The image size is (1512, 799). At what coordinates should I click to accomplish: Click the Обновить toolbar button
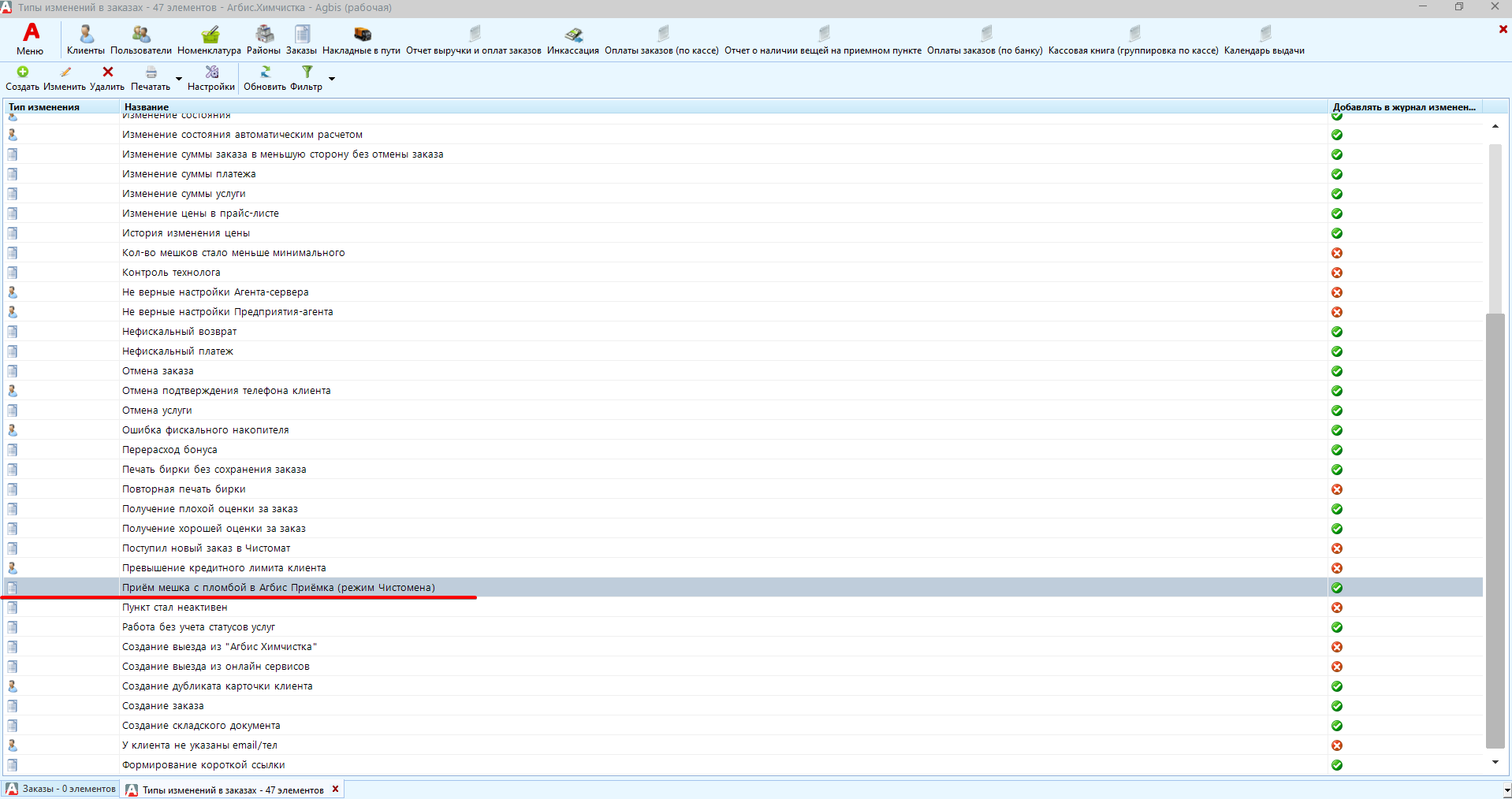coord(265,79)
